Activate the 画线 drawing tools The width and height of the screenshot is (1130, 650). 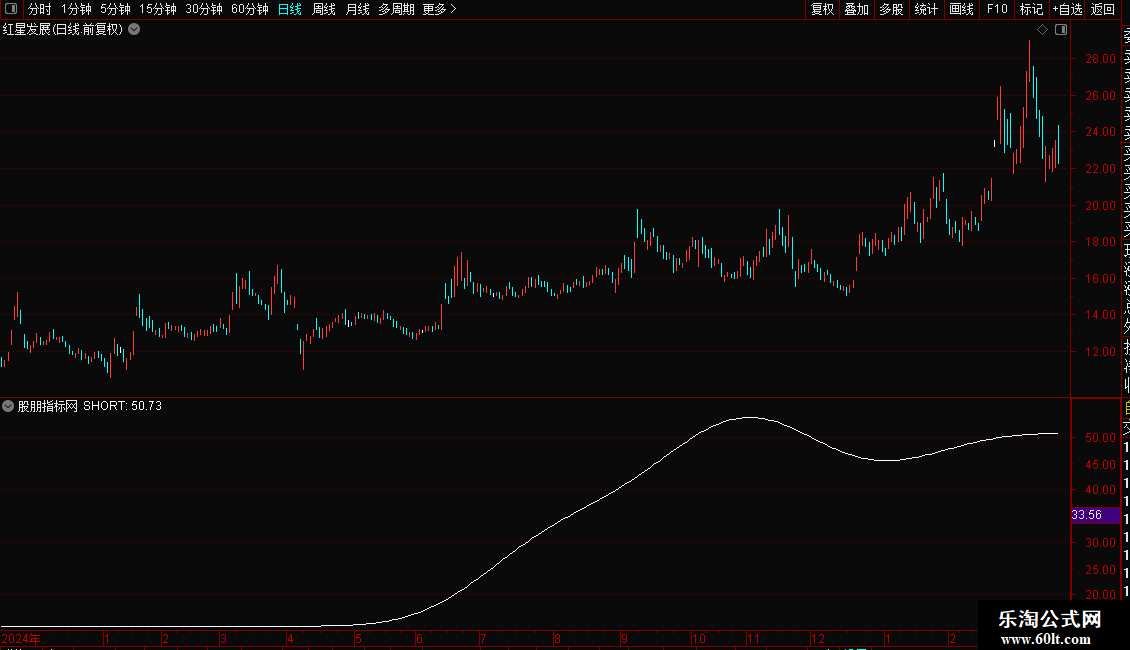(x=961, y=9)
